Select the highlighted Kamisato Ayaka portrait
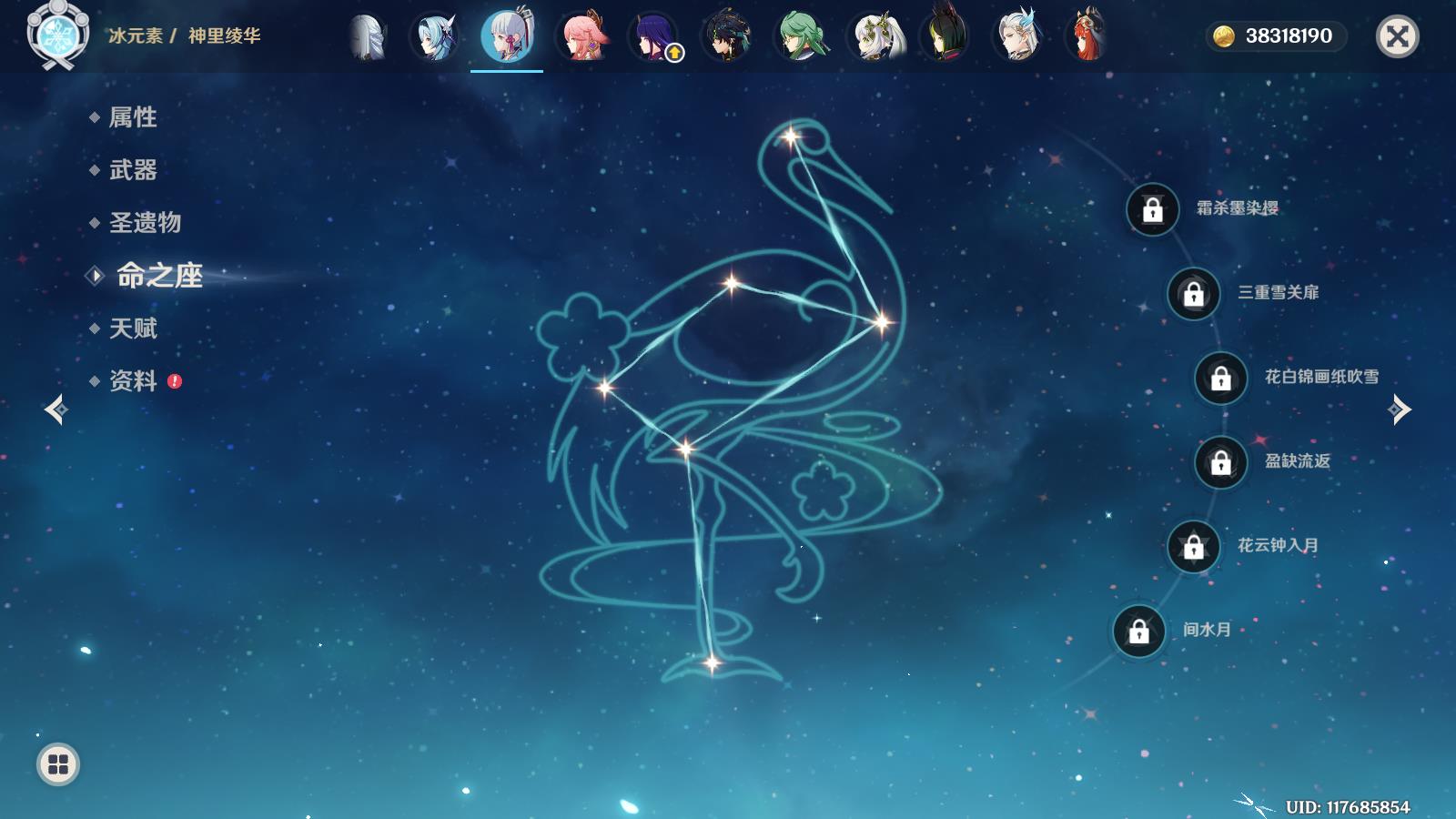 pos(507,36)
